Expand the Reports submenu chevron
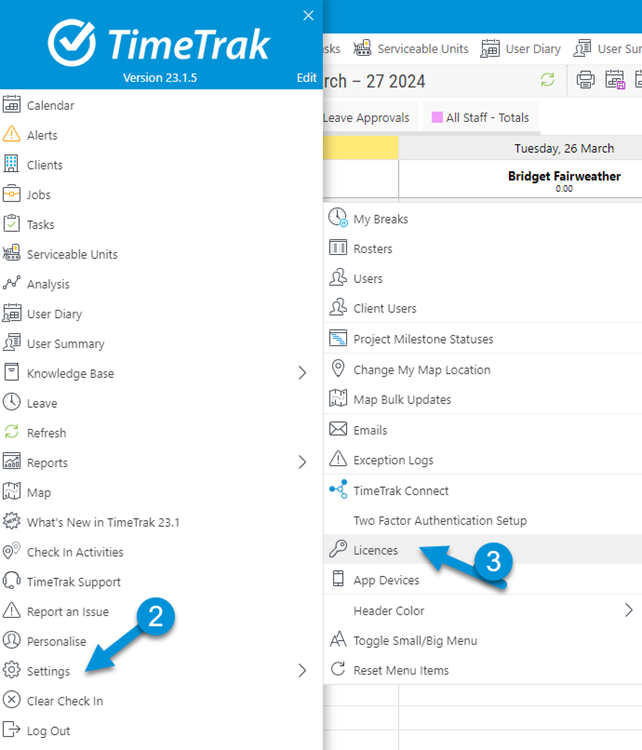This screenshot has height=750, width=642. pyautogui.click(x=302, y=462)
